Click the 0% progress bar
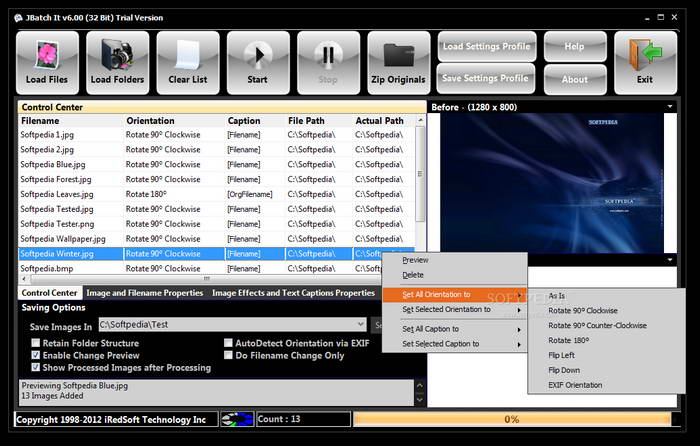 (x=512, y=419)
